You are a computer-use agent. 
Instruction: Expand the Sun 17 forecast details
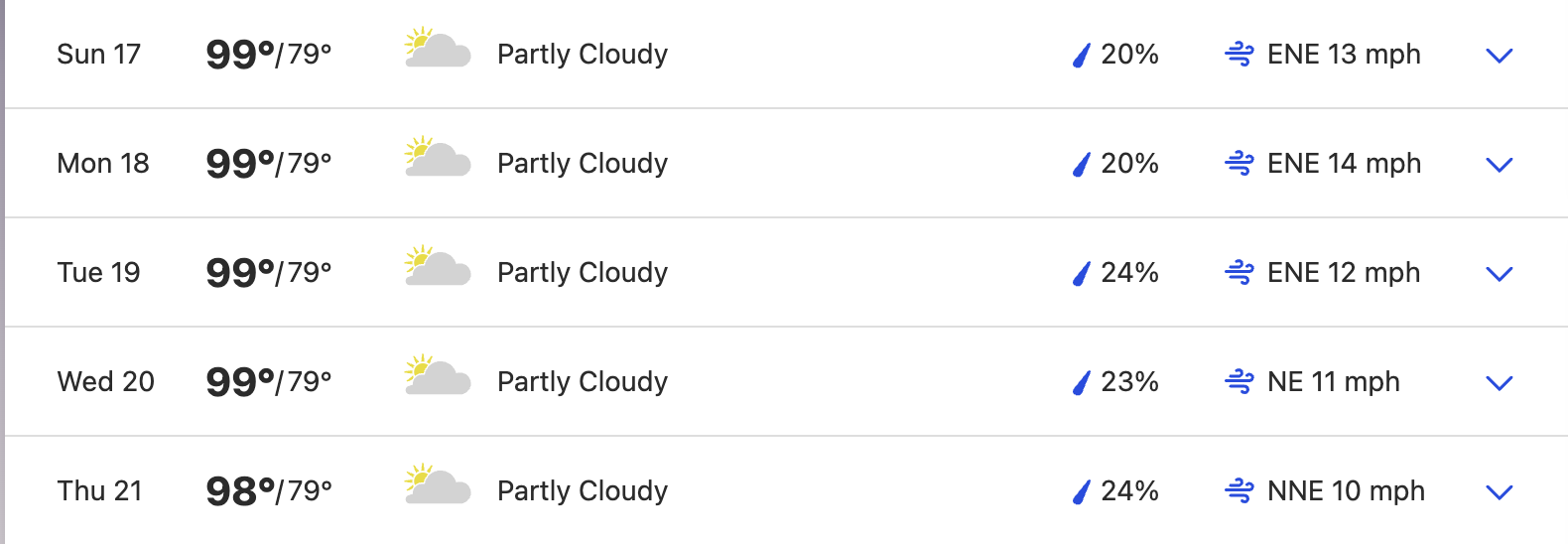(x=1499, y=56)
